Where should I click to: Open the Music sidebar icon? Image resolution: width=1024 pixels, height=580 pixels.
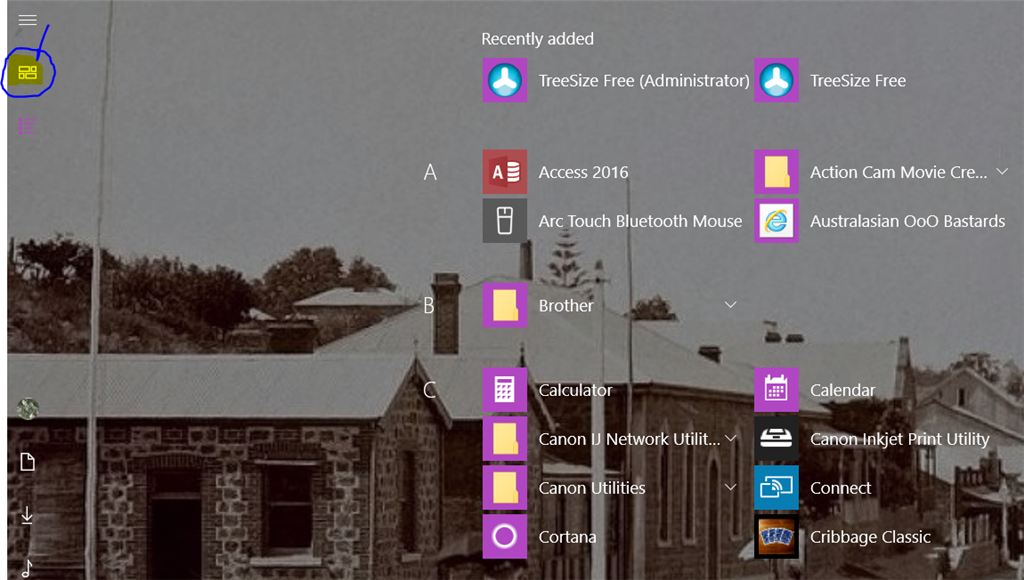27,568
